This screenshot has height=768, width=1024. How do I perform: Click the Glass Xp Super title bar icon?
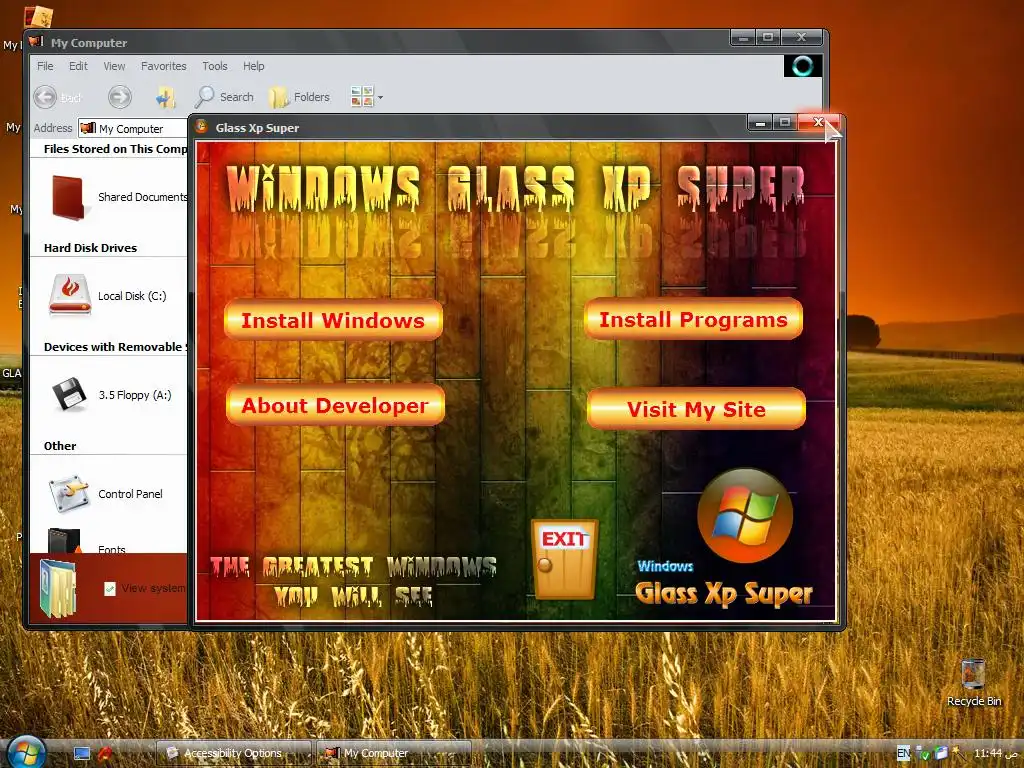tap(202, 127)
